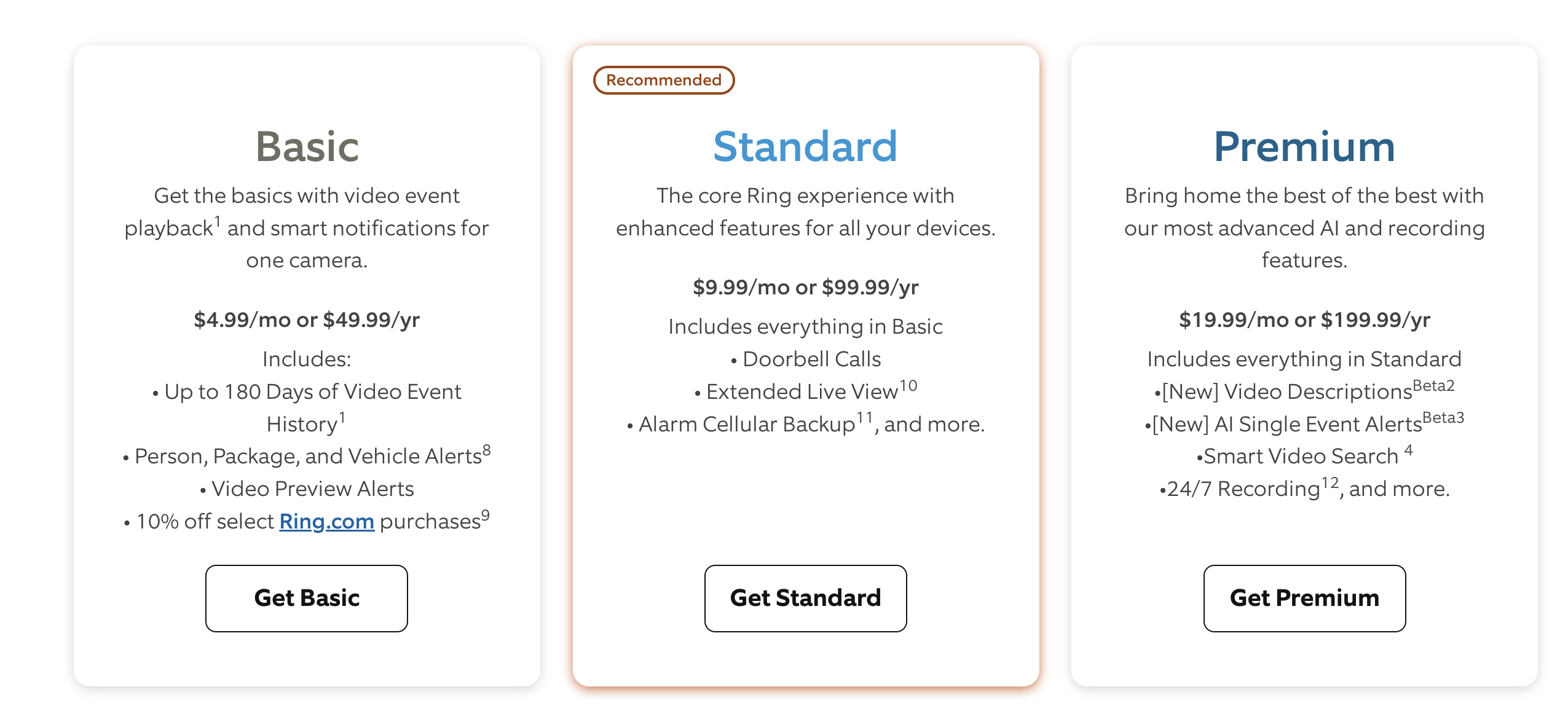Click Alarm Cellular Backup feature text
Image resolution: width=1568 pixels, height=727 pixels.
(x=747, y=424)
